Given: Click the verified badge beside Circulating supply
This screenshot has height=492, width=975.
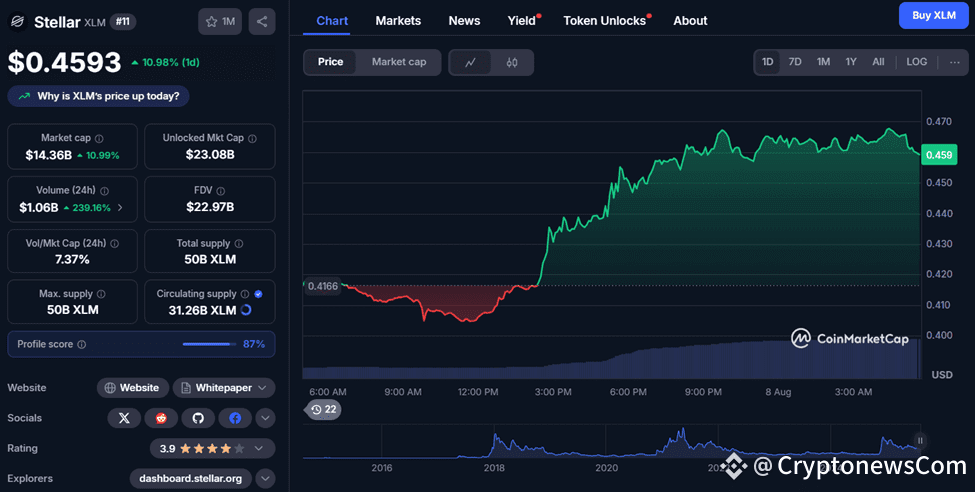Looking at the screenshot, I should [x=259, y=294].
